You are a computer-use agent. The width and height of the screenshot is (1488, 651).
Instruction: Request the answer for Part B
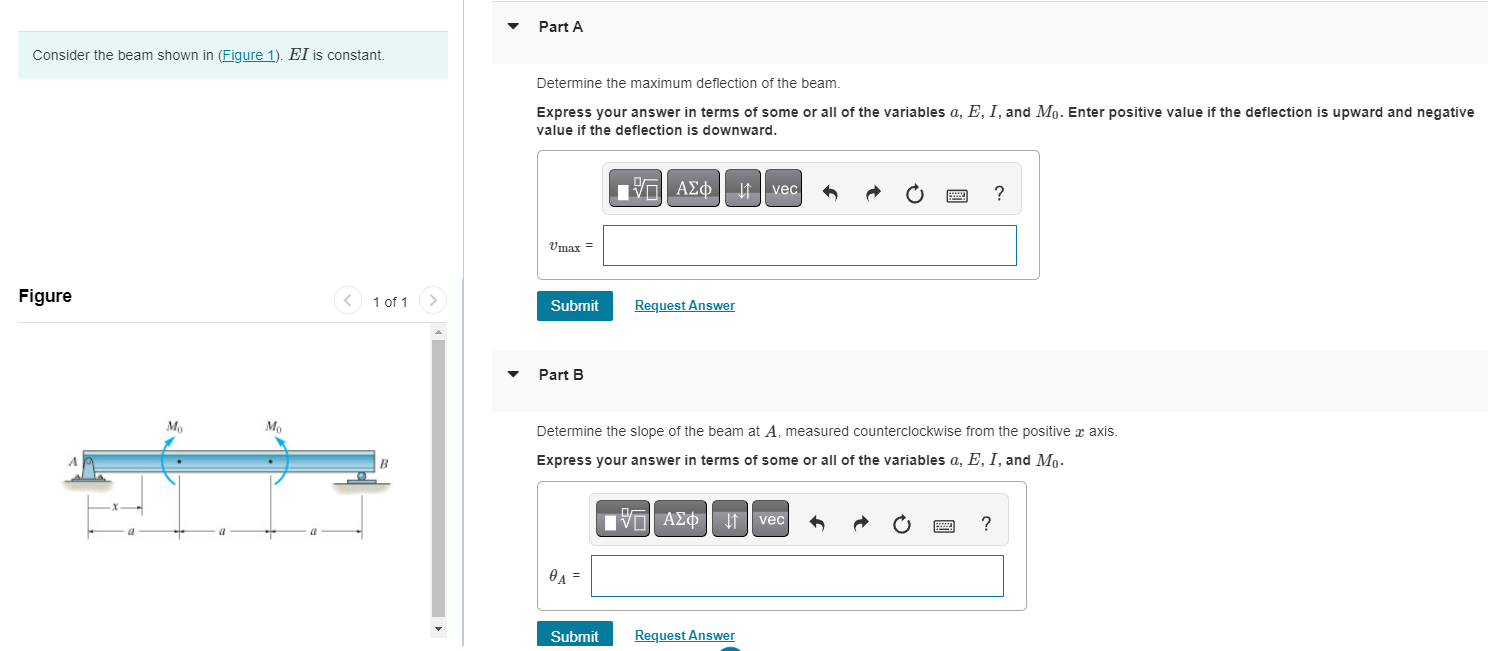(x=684, y=635)
